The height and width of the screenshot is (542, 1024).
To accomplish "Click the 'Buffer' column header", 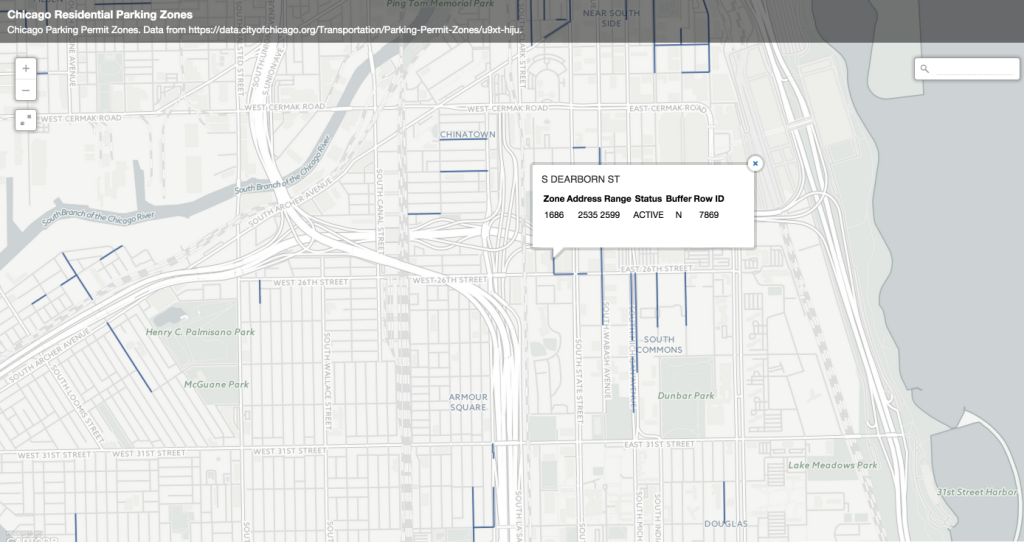I will 679,199.
